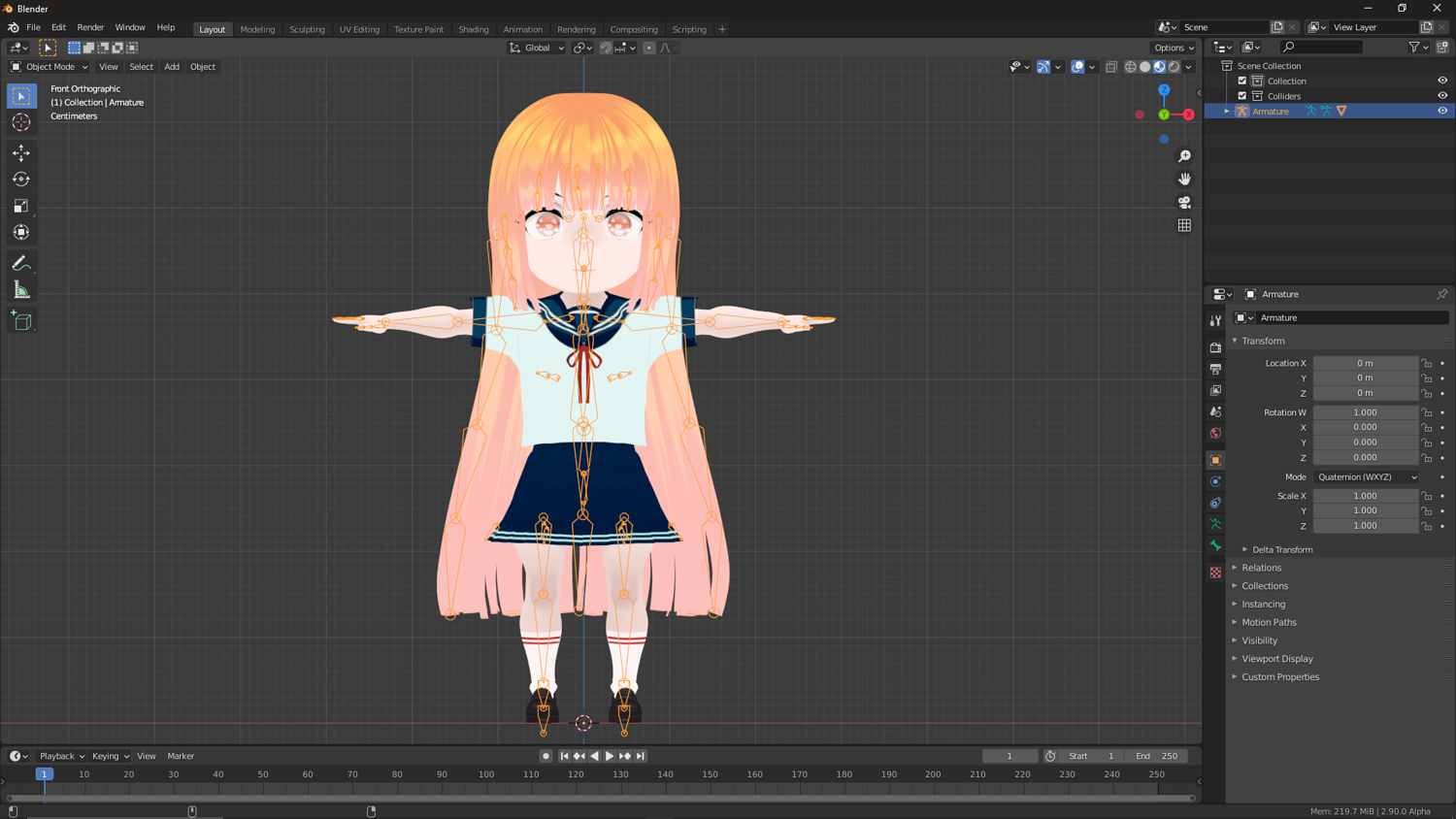The height and width of the screenshot is (819, 1456).
Task: Hide the Collection in the outliner
Action: coord(1442,81)
